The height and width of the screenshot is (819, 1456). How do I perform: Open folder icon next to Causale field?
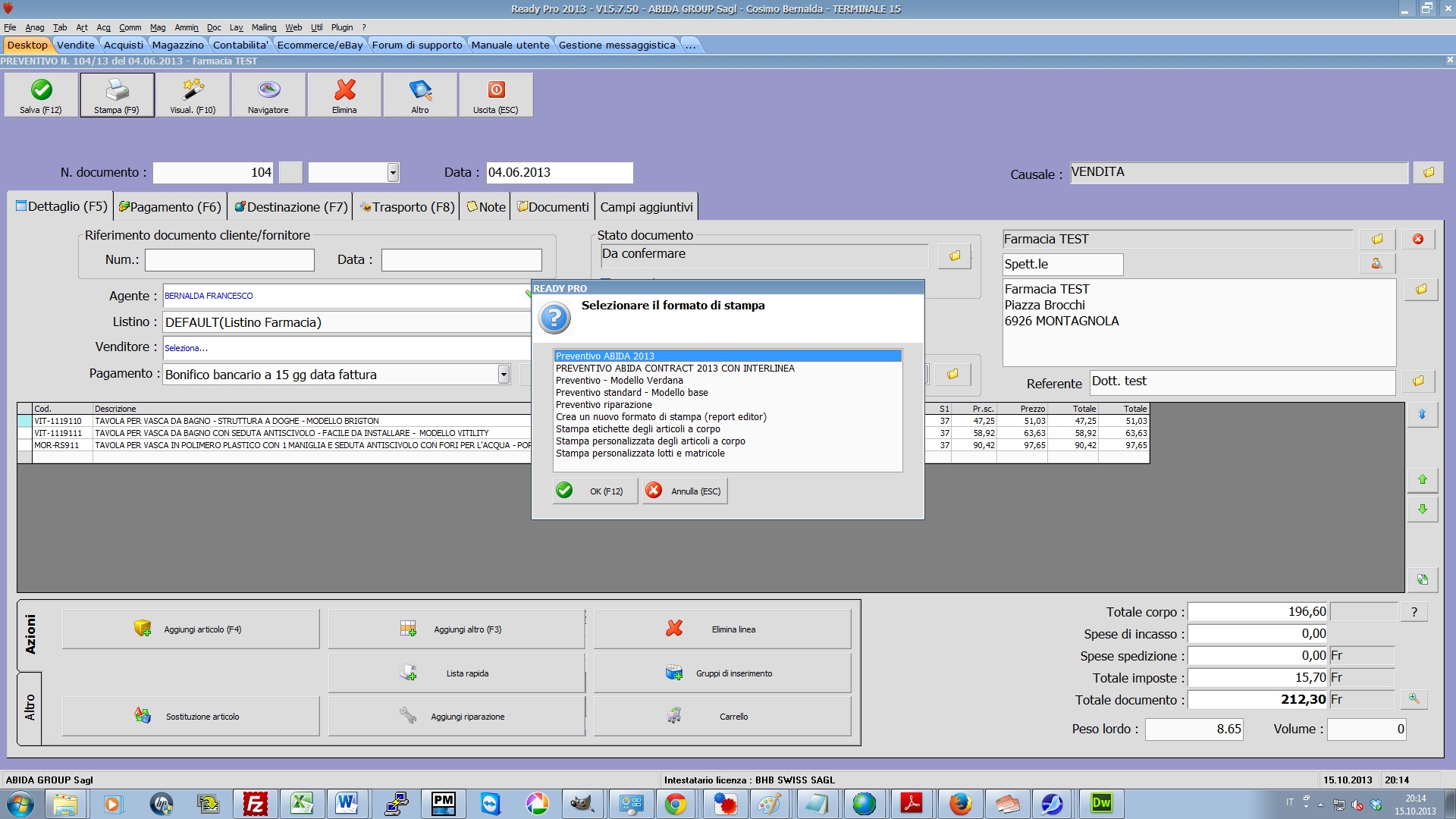1429,173
